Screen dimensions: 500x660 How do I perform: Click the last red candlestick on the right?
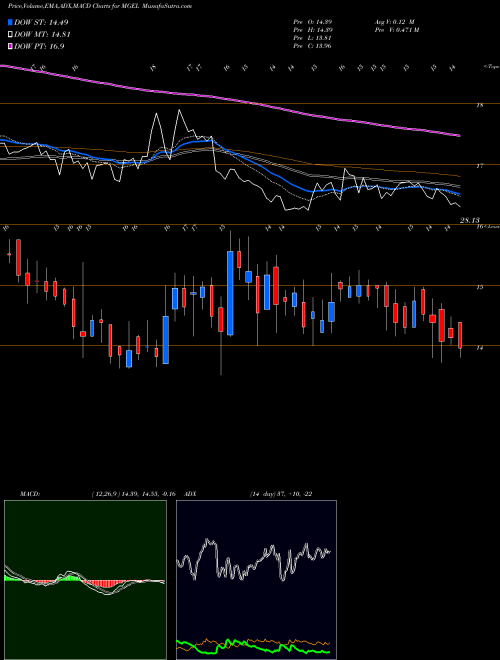click(460, 335)
